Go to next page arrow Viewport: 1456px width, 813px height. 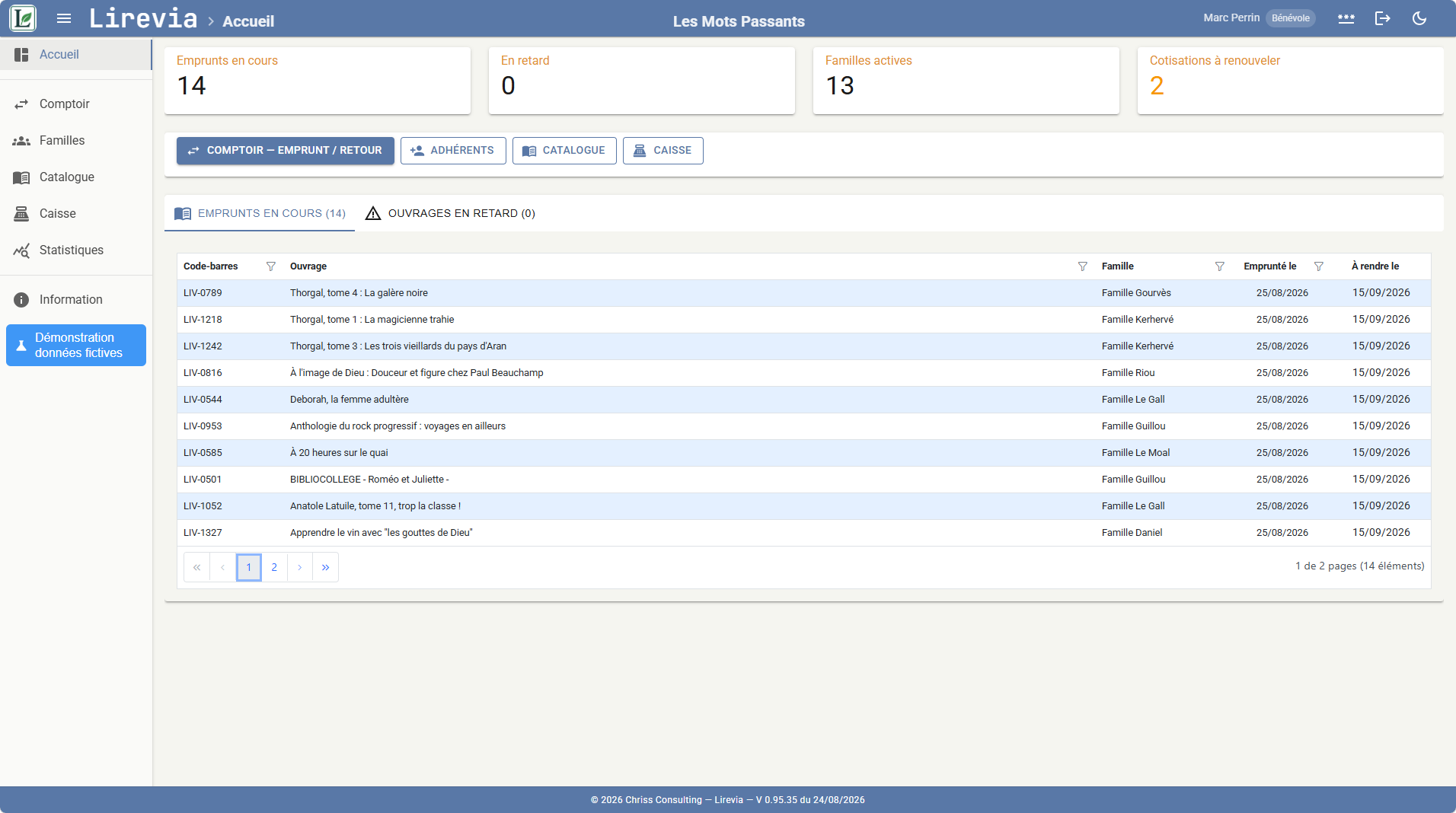[300, 568]
